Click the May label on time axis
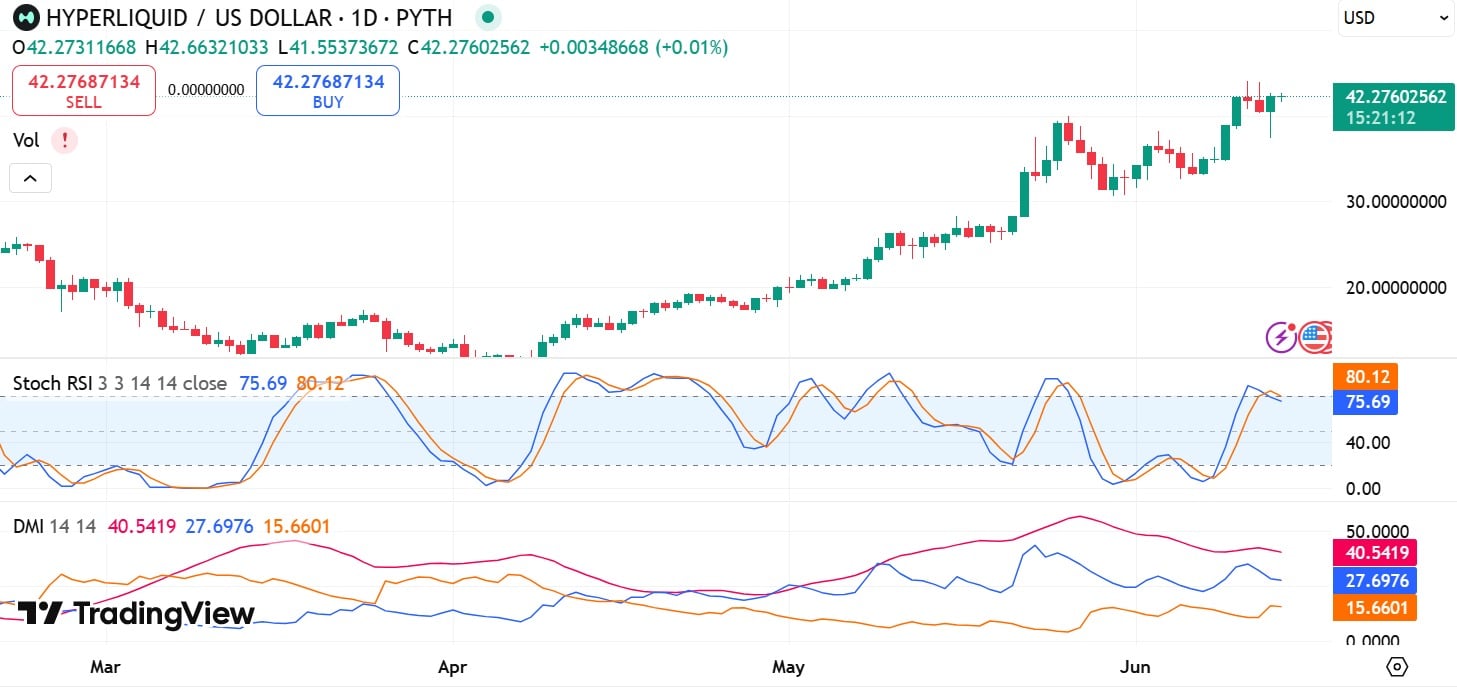 point(788,666)
